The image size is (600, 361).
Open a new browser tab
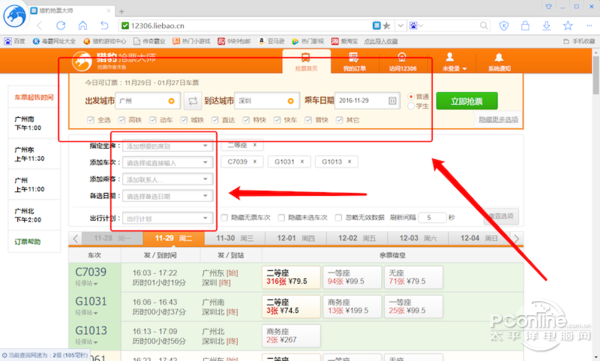point(122,11)
